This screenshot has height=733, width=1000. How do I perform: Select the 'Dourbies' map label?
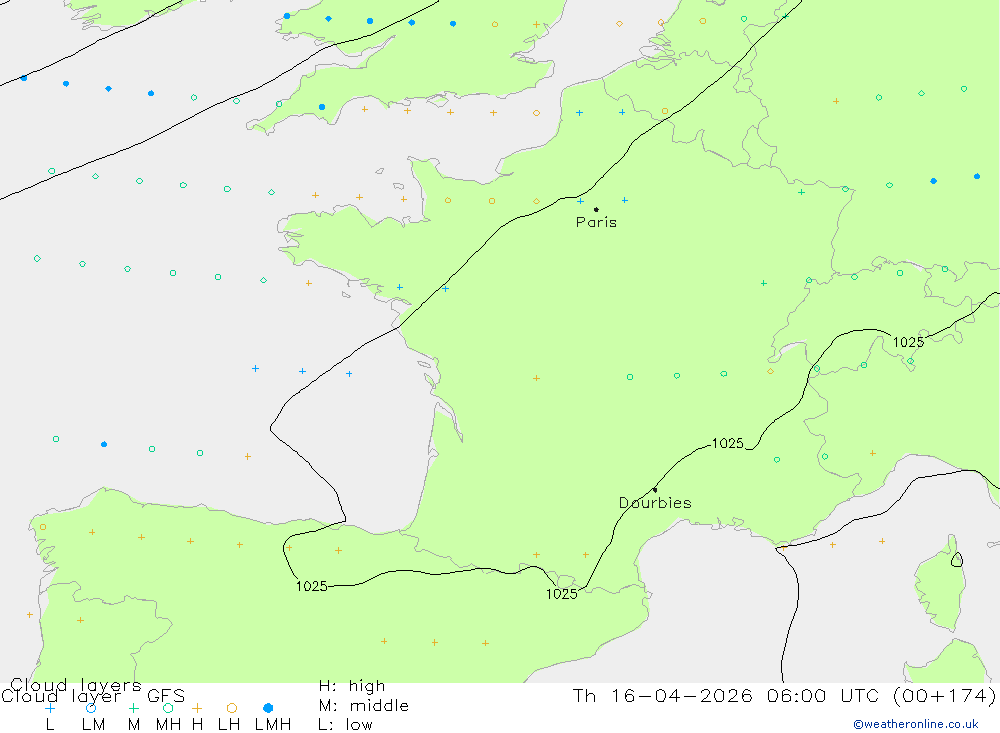pos(655,503)
